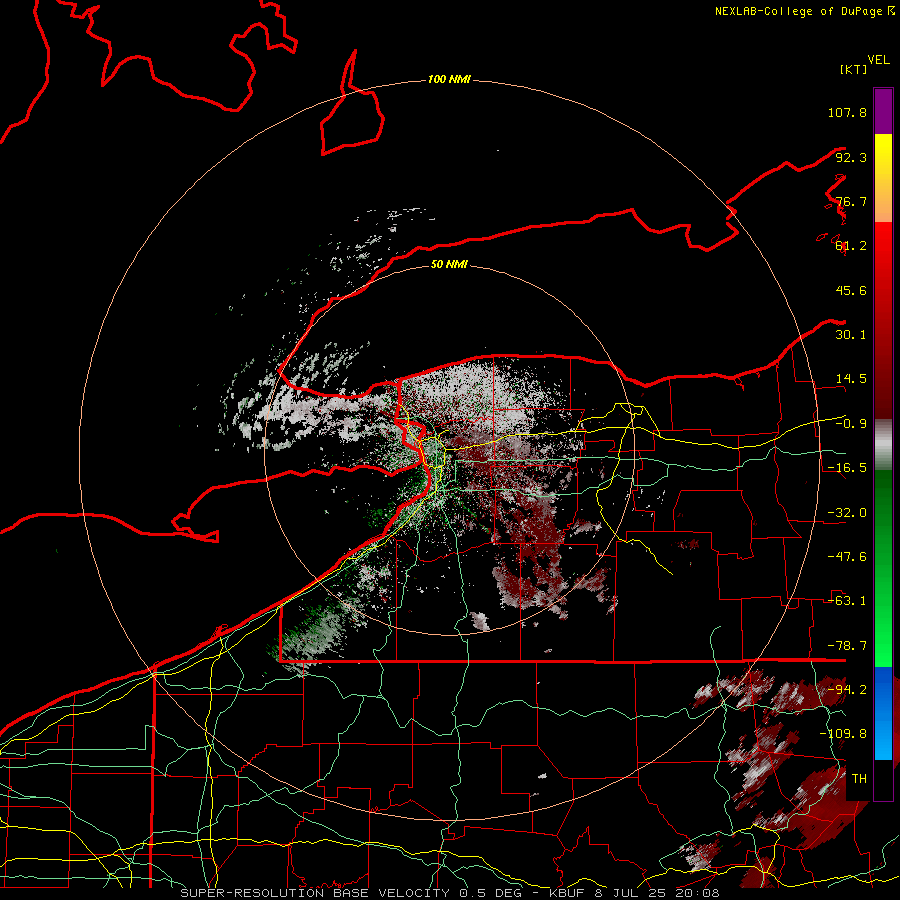The height and width of the screenshot is (900, 900).
Task: Click the -94.2 velocity scale value
Action: (847, 690)
